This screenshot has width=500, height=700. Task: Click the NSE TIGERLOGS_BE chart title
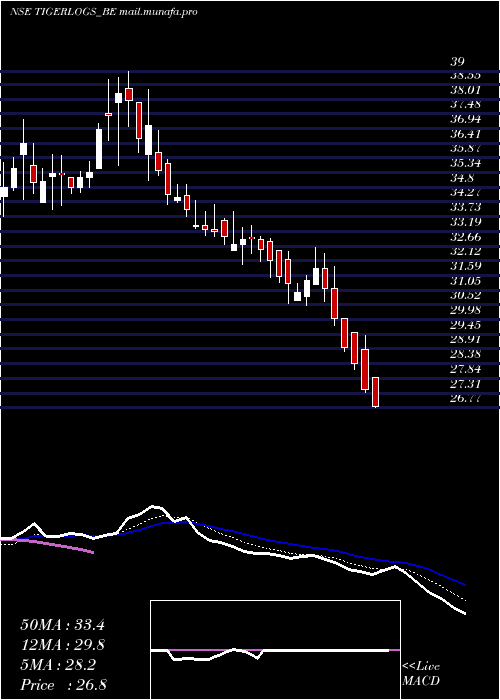click(104, 12)
